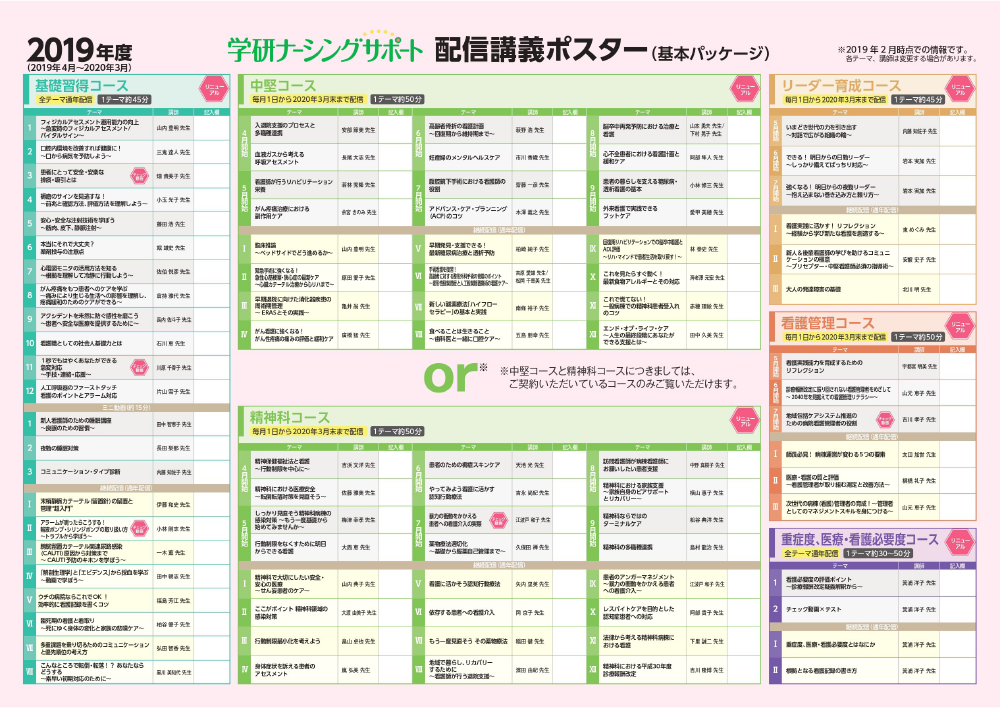Select the 患者のアンガーマネジメント theme
The height and width of the screenshot is (708, 1000).
638,584
